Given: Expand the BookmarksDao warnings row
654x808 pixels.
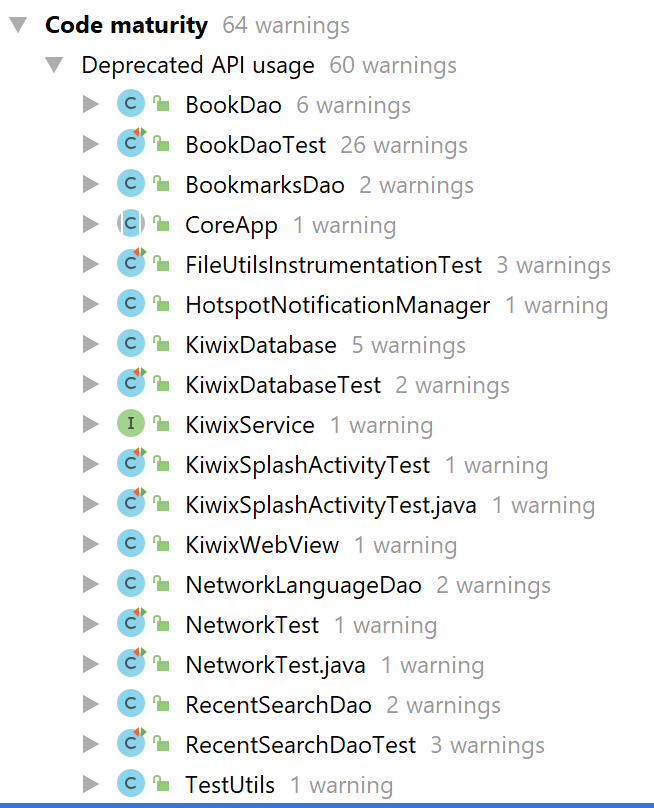Looking at the screenshot, I should (x=91, y=184).
